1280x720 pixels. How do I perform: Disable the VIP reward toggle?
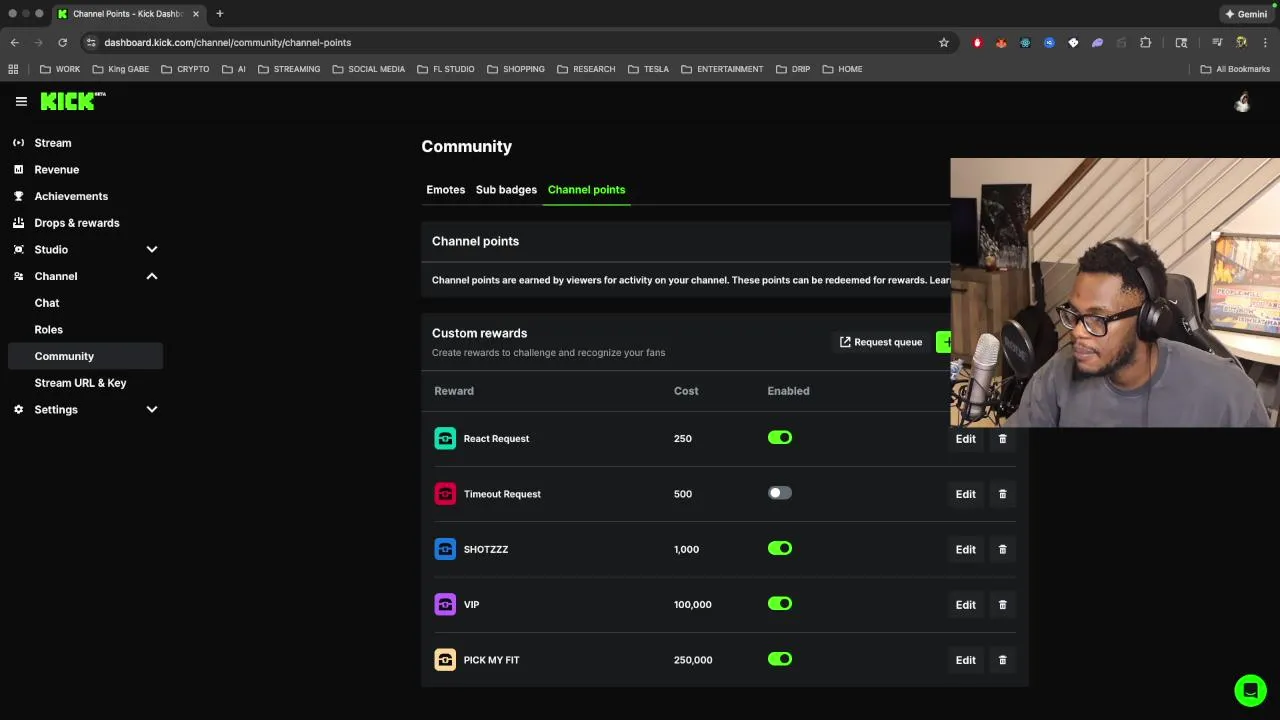pyautogui.click(x=780, y=604)
